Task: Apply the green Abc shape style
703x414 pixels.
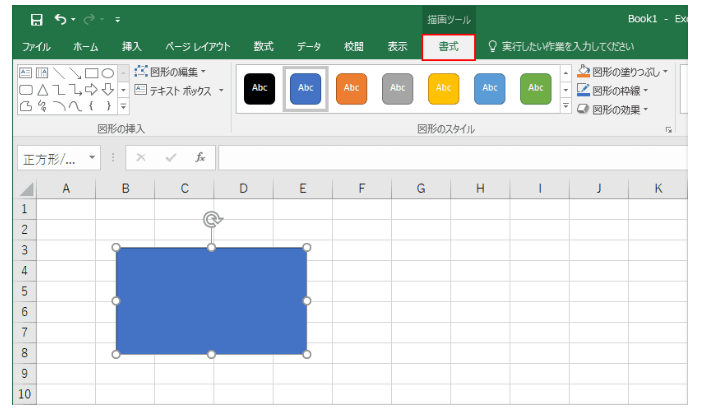Action: 535,88
